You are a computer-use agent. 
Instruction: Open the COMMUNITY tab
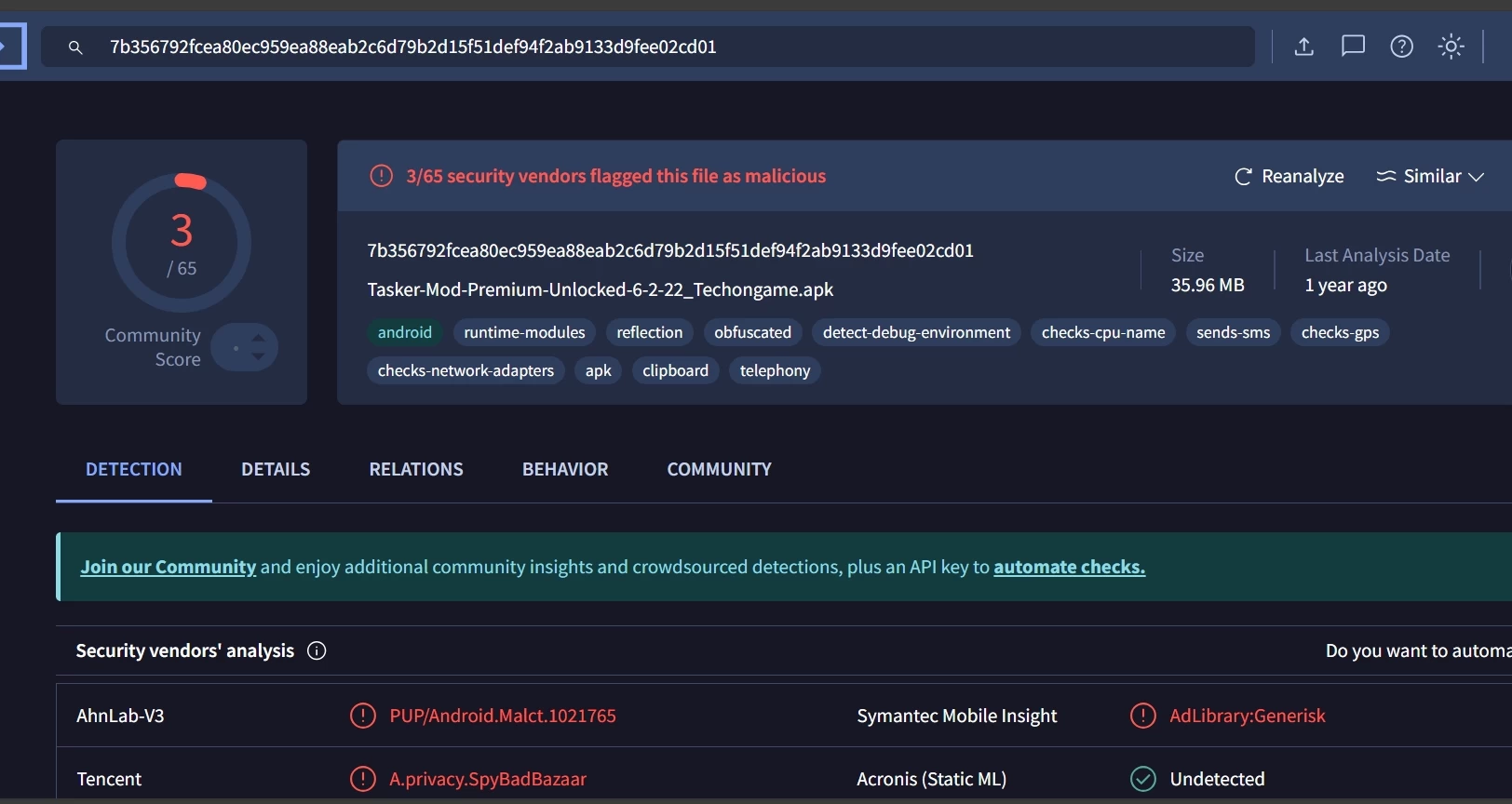(x=720, y=470)
